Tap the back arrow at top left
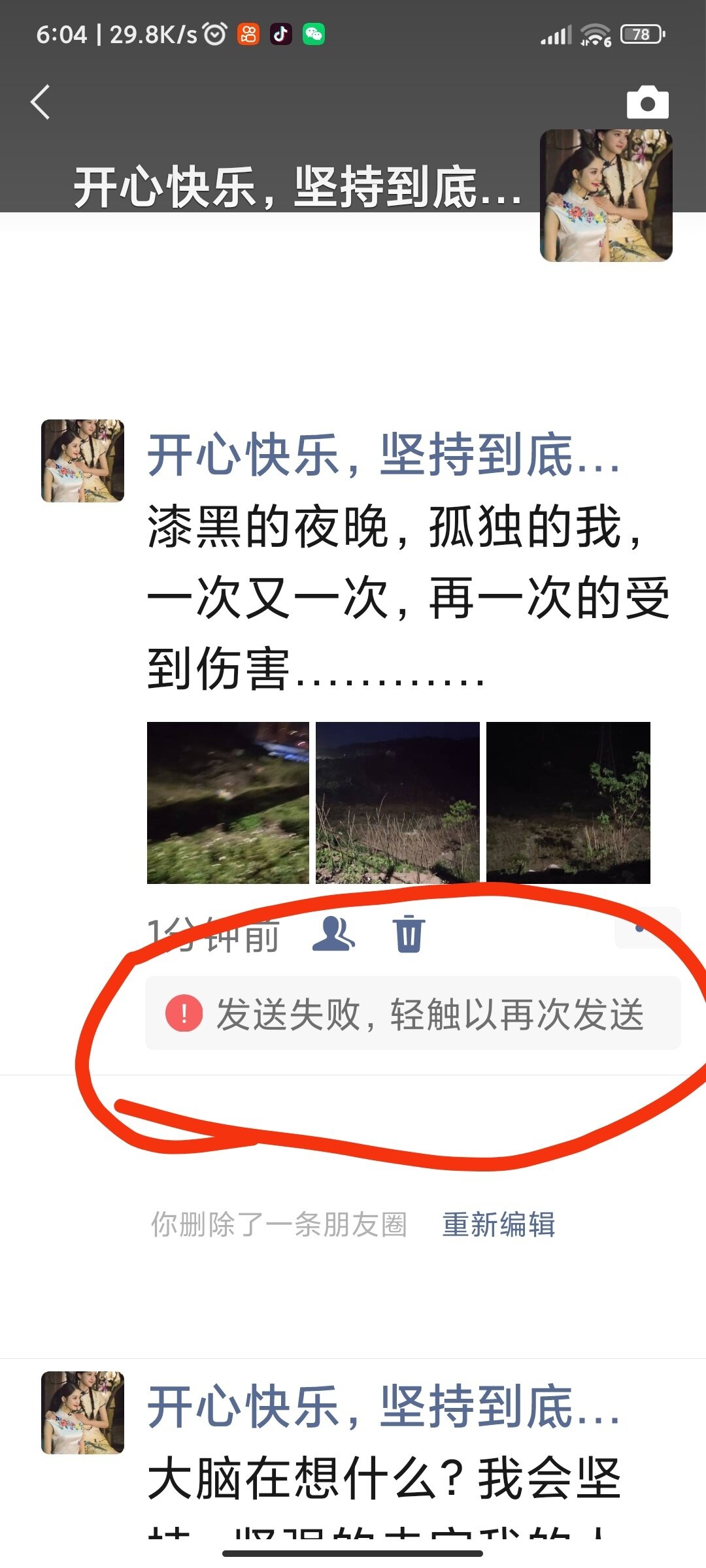The image size is (706, 1568). (41, 103)
